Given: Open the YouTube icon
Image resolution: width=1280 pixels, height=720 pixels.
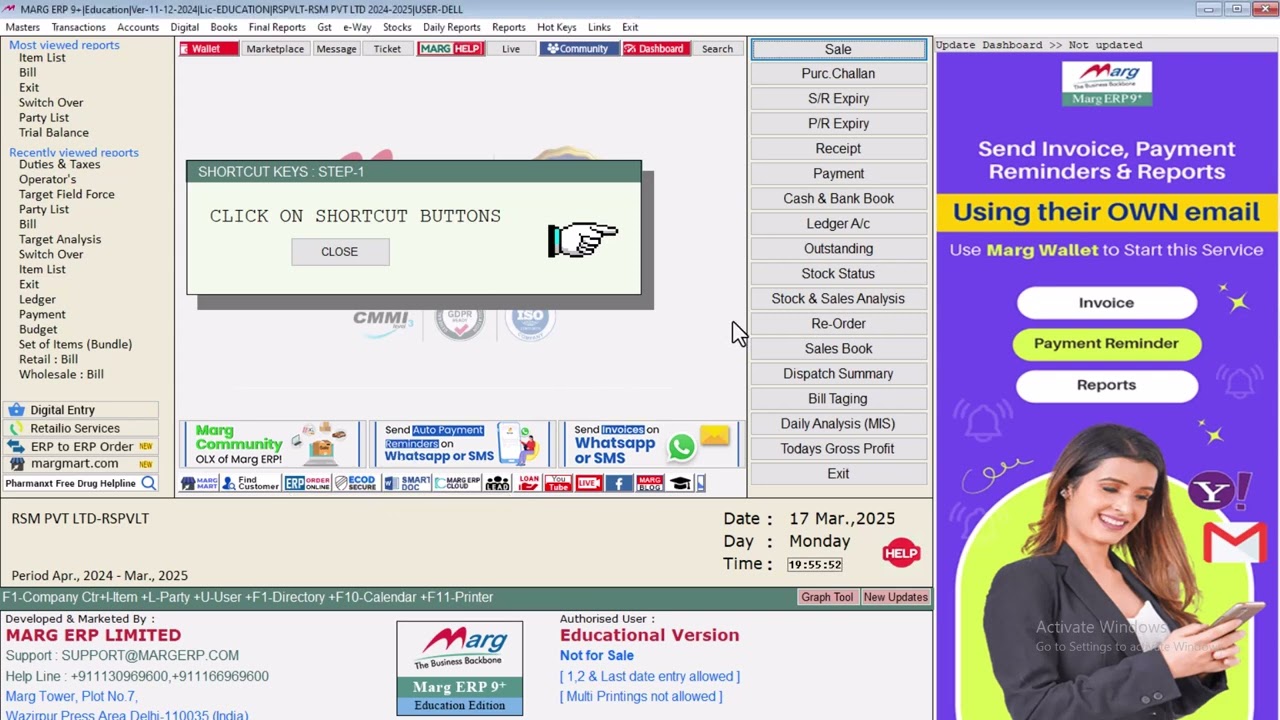Looking at the screenshot, I should click(558, 483).
